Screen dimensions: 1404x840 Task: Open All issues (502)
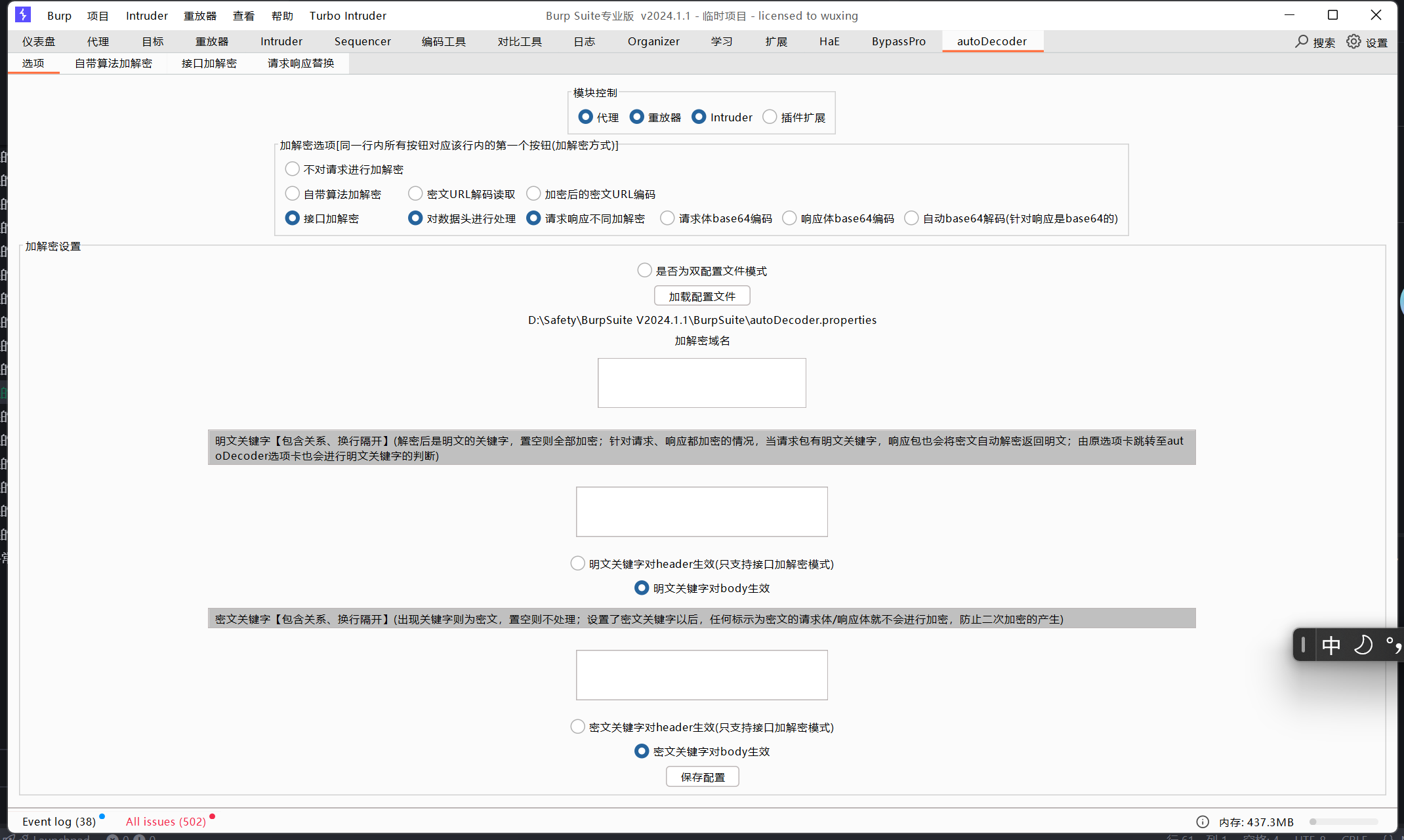click(x=166, y=822)
